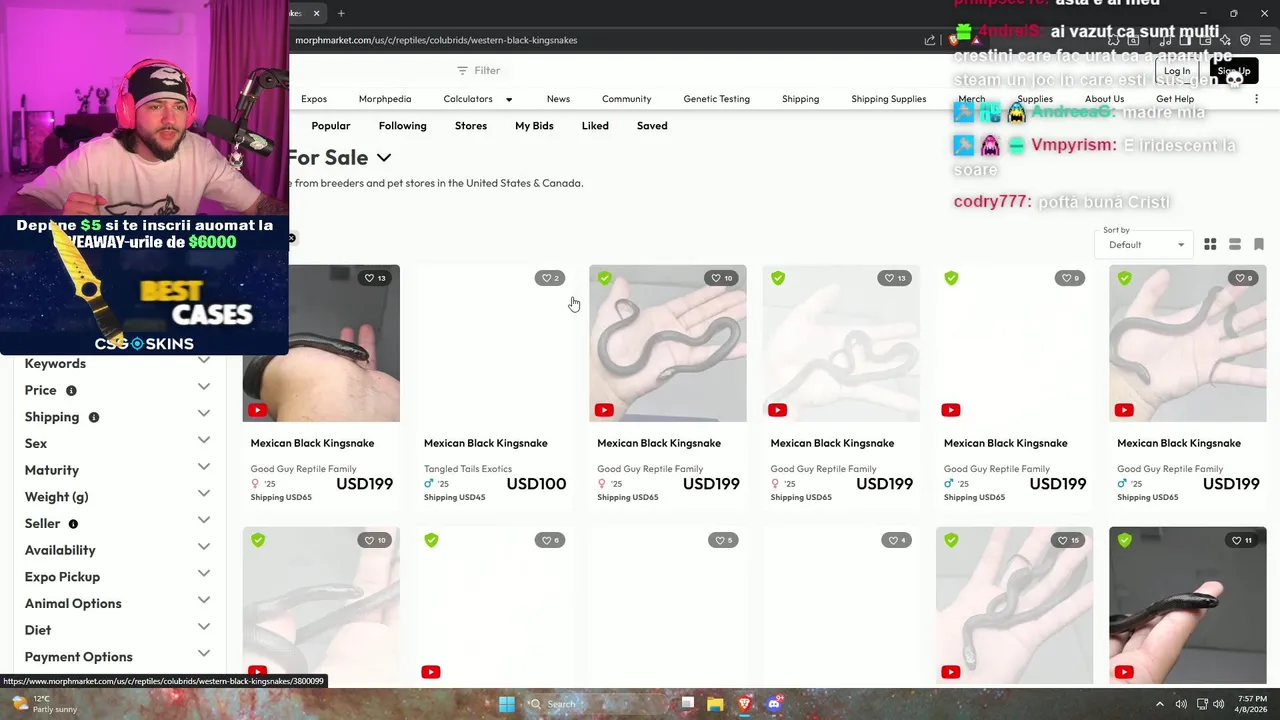Screen dimensions: 1280x720
Task: Click the Brave shields lion icon
Action: [953, 40]
